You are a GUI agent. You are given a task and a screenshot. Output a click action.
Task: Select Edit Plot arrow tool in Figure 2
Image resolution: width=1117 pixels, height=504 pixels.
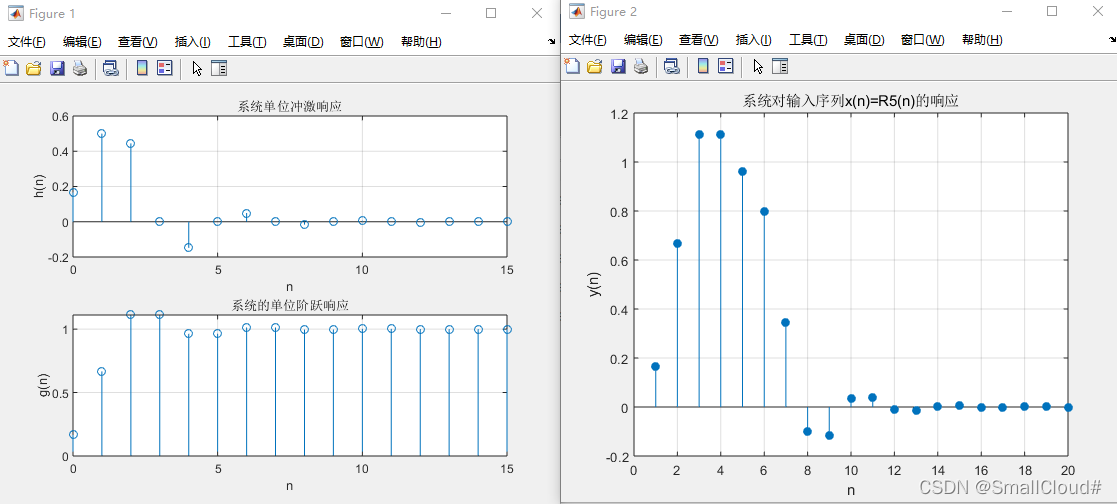(x=759, y=66)
